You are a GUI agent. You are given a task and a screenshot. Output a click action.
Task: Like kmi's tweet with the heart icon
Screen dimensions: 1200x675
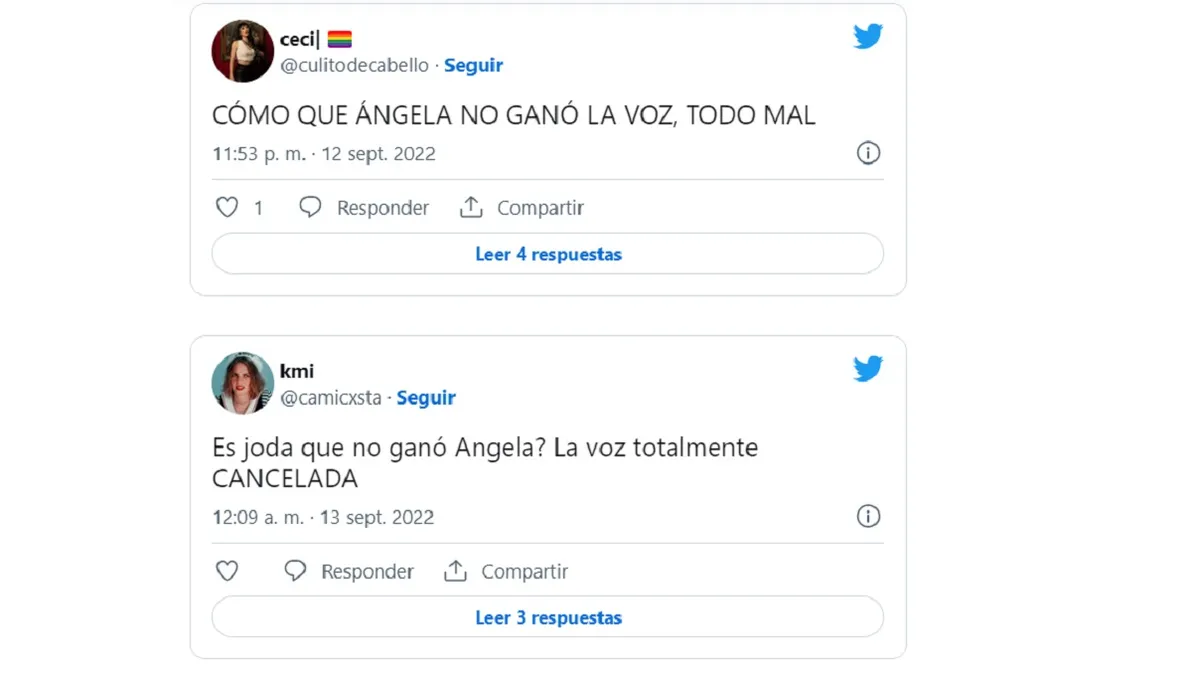tap(227, 571)
